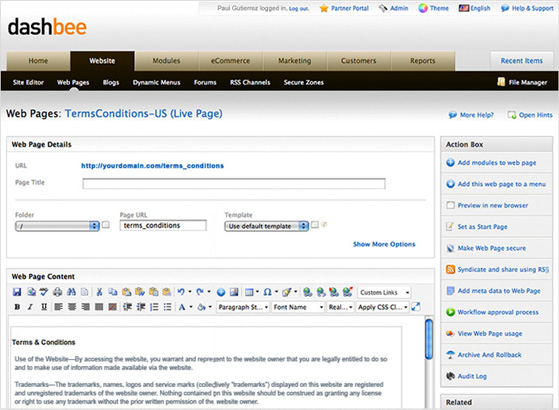Image resolution: width=559 pixels, height=410 pixels.
Task: Go to Secure Zones submenu item
Action: 304,82
